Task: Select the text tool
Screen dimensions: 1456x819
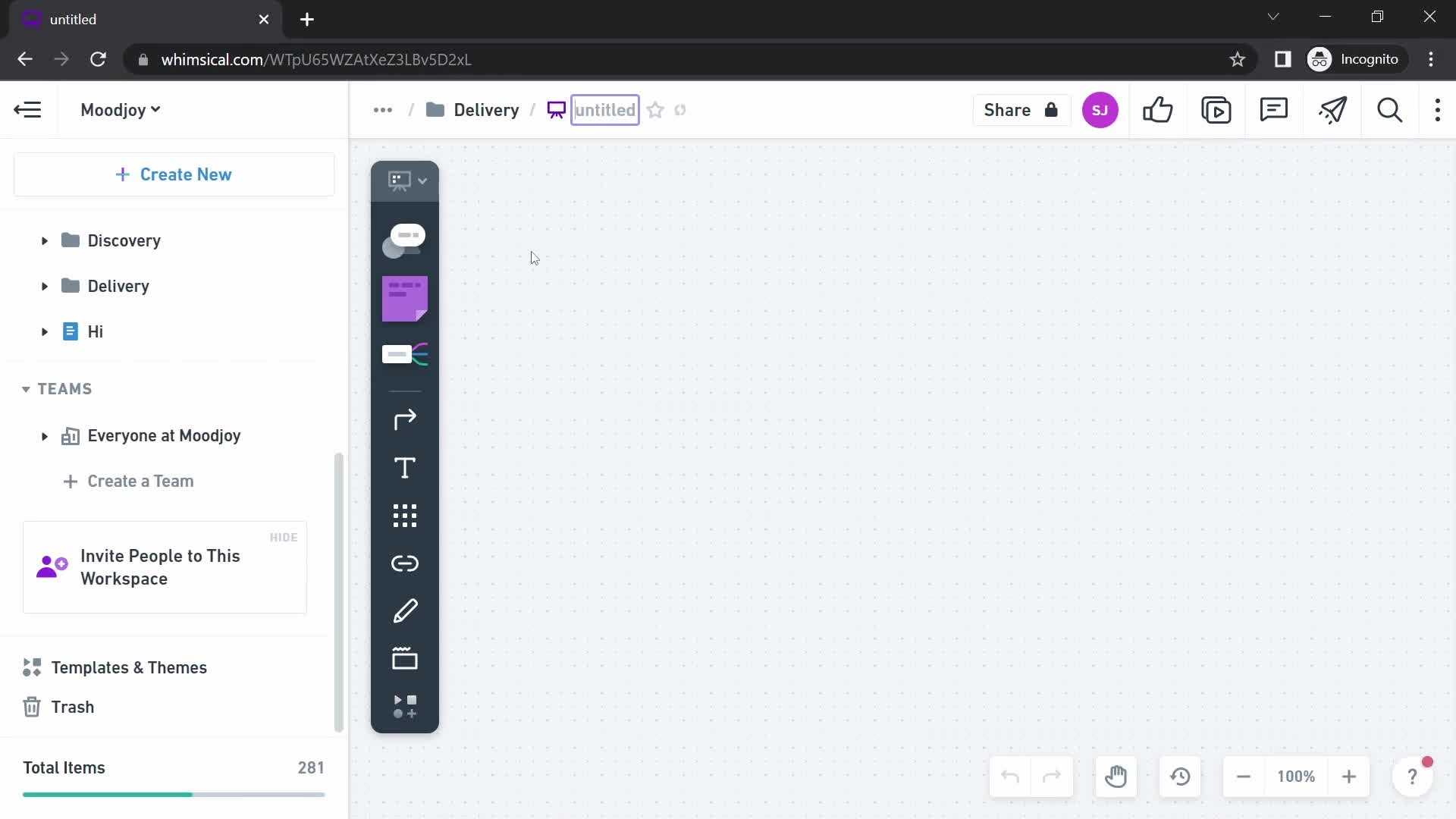Action: coord(405,468)
